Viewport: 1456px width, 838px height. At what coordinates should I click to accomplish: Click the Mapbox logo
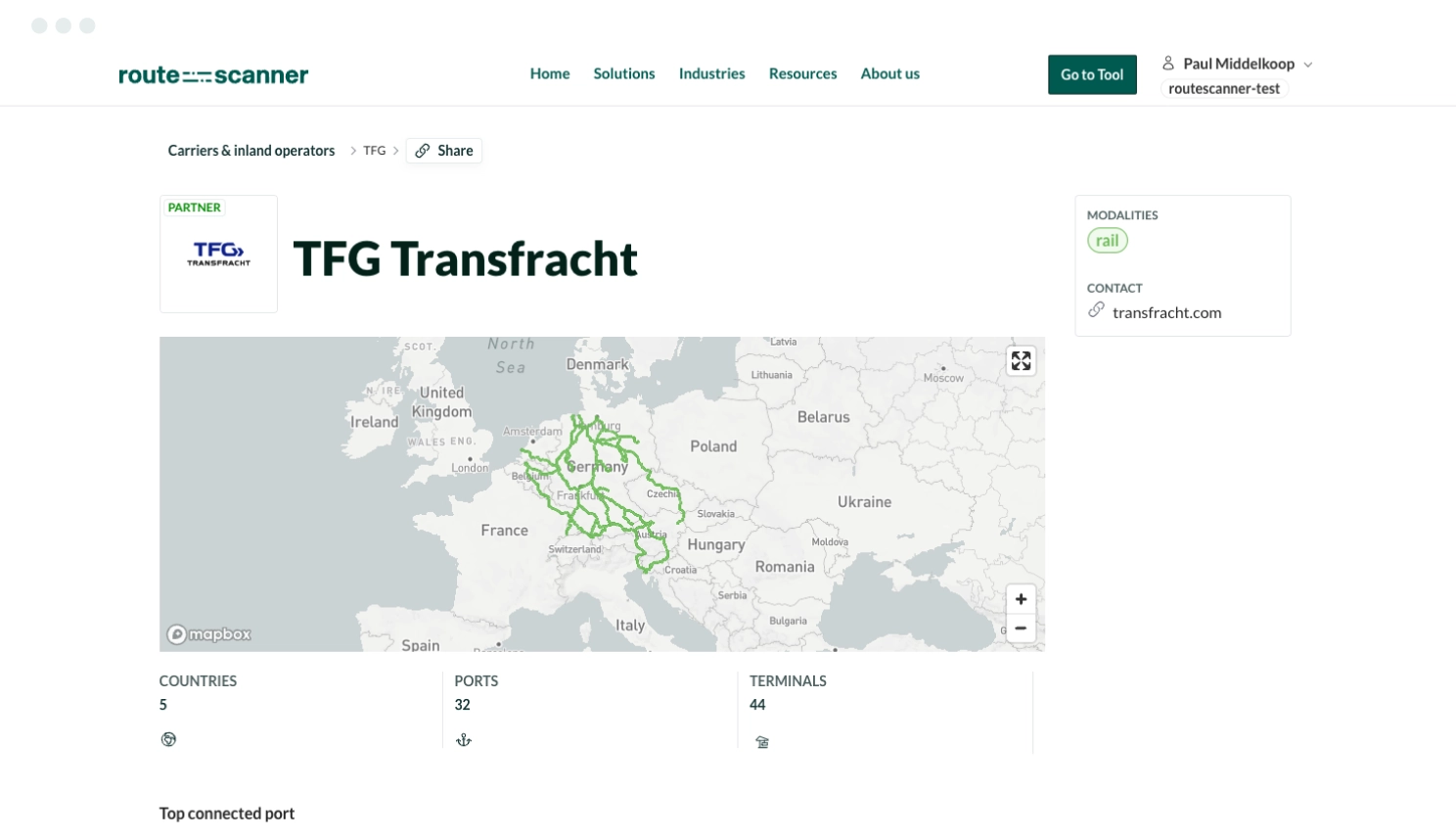pyautogui.click(x=208, y=634)
